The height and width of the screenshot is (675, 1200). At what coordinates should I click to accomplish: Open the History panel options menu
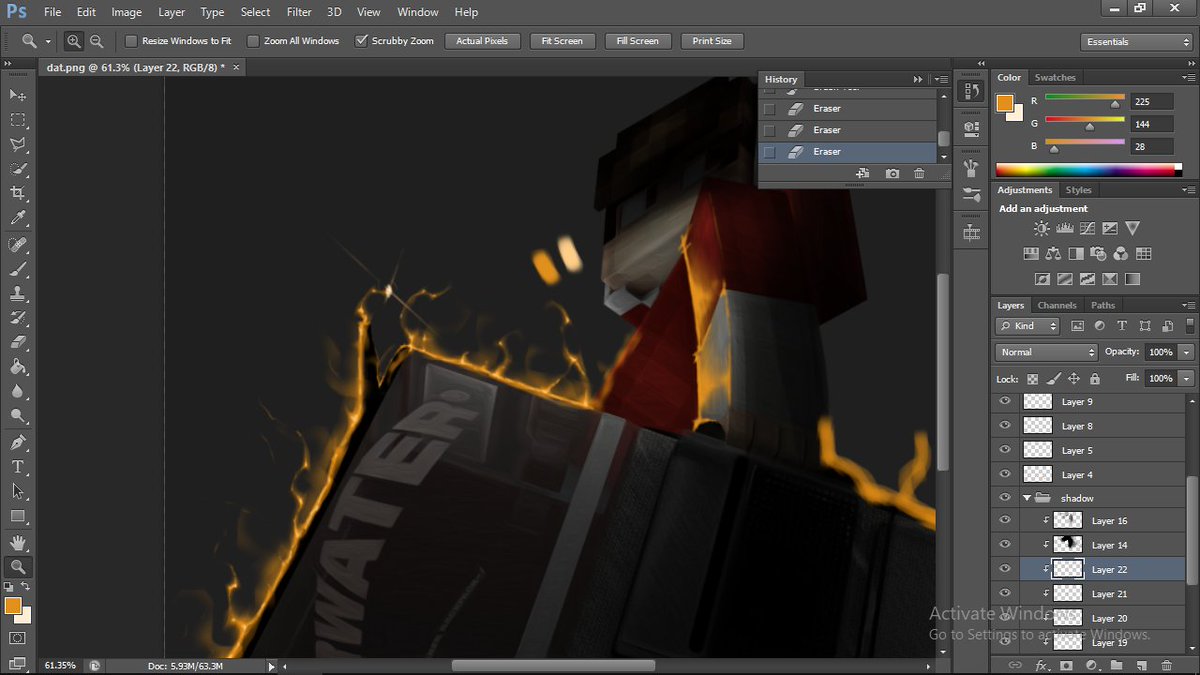[940, 79]
